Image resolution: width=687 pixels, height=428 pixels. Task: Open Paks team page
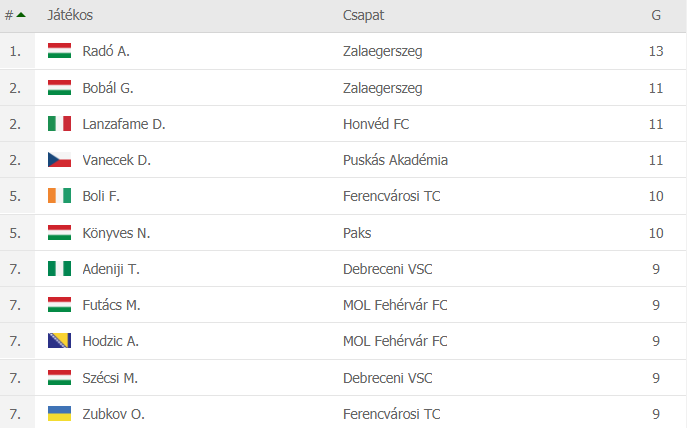[357, 233]
